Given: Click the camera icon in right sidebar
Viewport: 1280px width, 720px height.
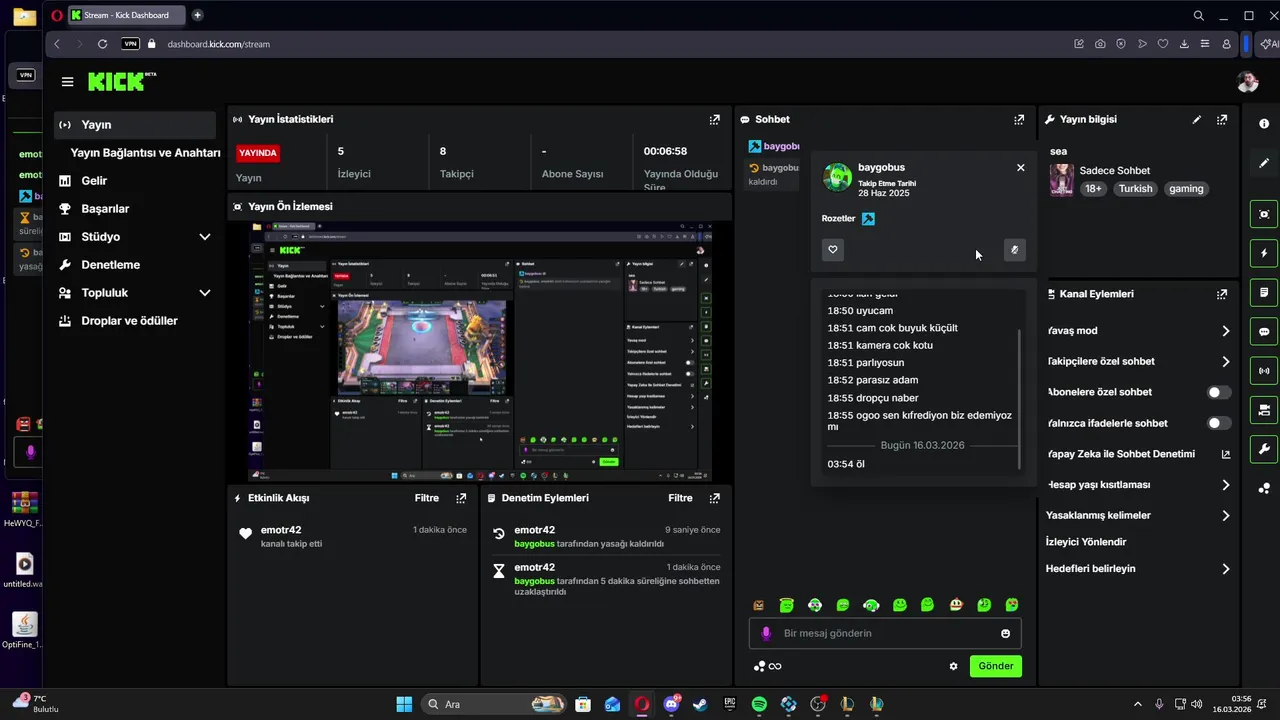Looking at the screenshot, I should 1264,410.
